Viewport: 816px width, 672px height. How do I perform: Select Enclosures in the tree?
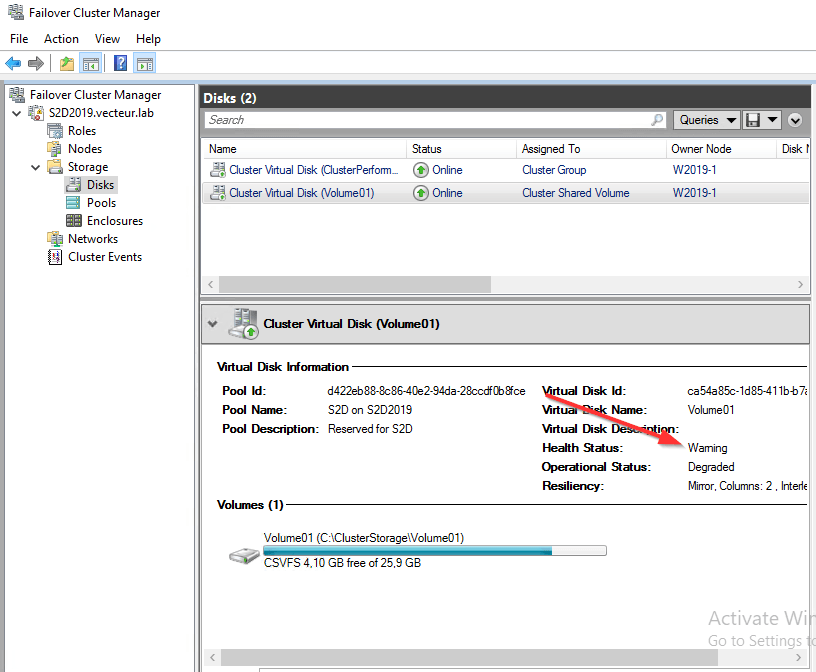[114, 221]
